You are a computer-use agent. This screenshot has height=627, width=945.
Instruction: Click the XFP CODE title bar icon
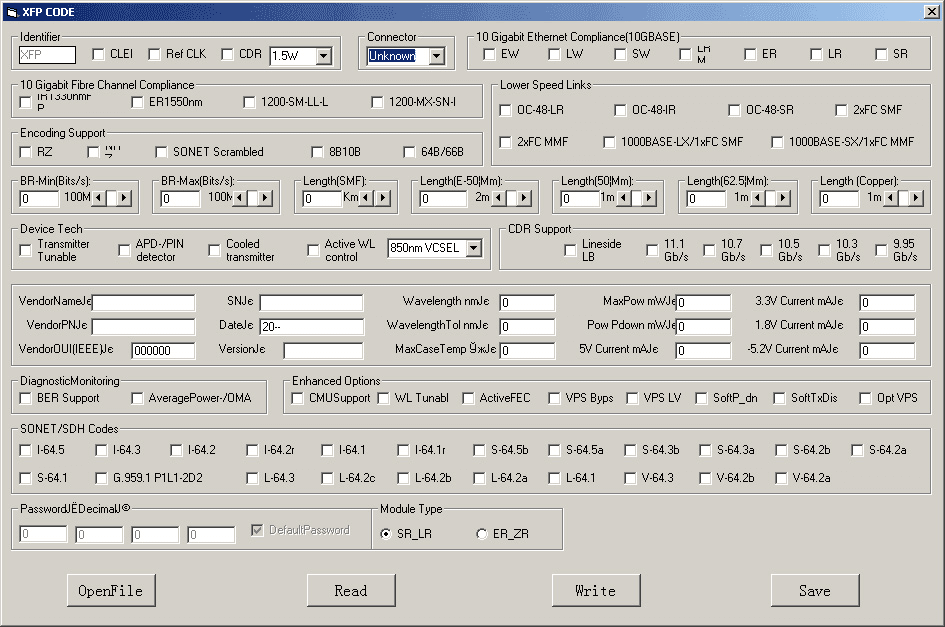point(11,11)
